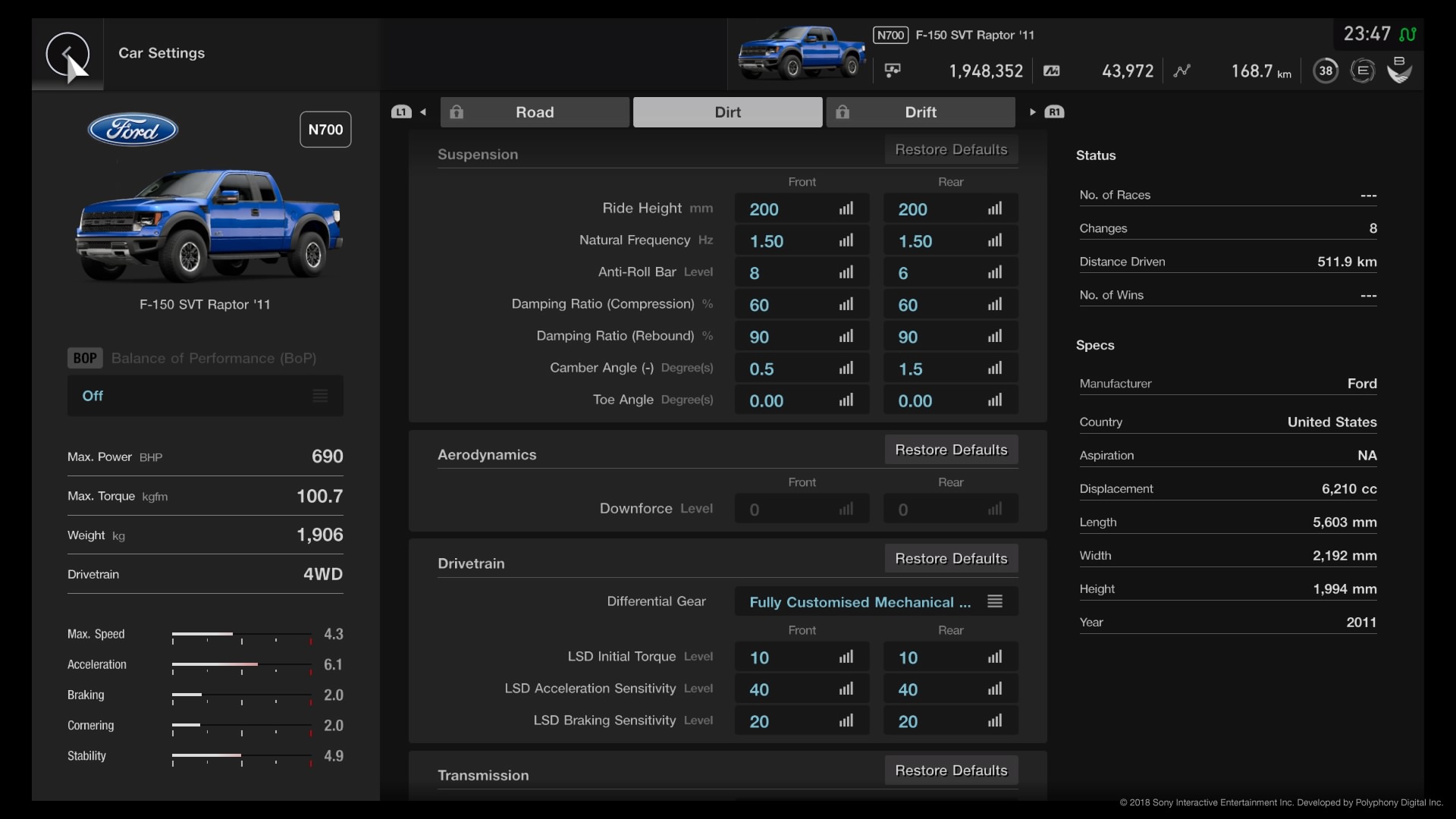The image size is (1456, 819).
Task: Adjust rear LSD Initial Torque 10
Action: tap(950, 657)
